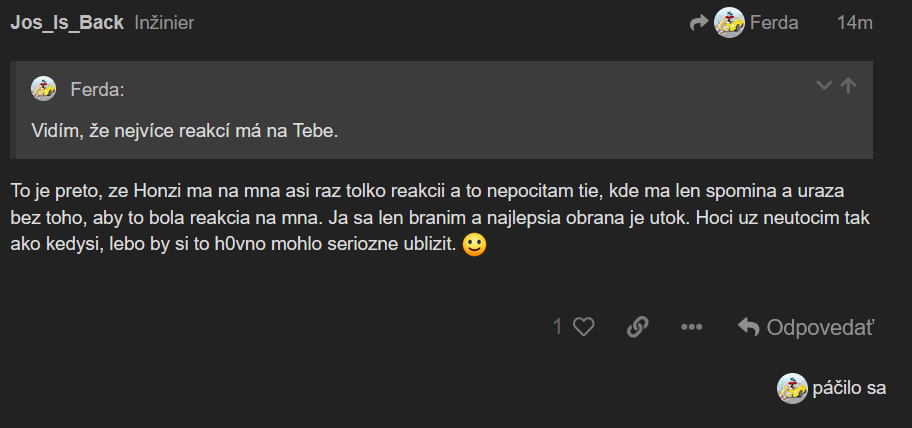Click Ferda's avatar in the post header

730,22
